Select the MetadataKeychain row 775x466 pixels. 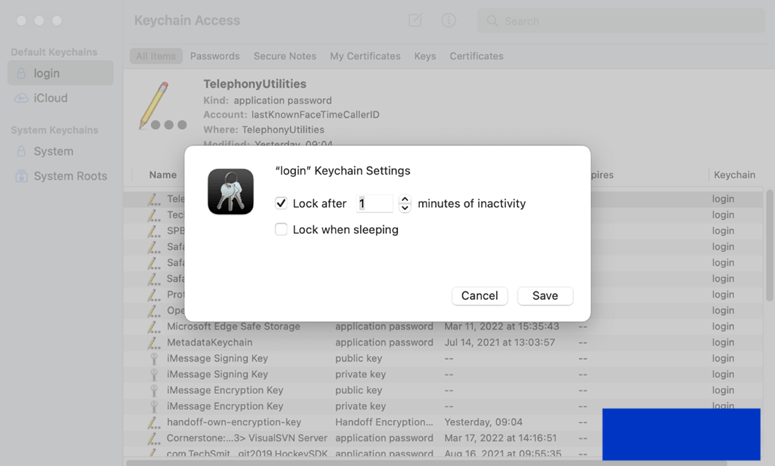443,342
